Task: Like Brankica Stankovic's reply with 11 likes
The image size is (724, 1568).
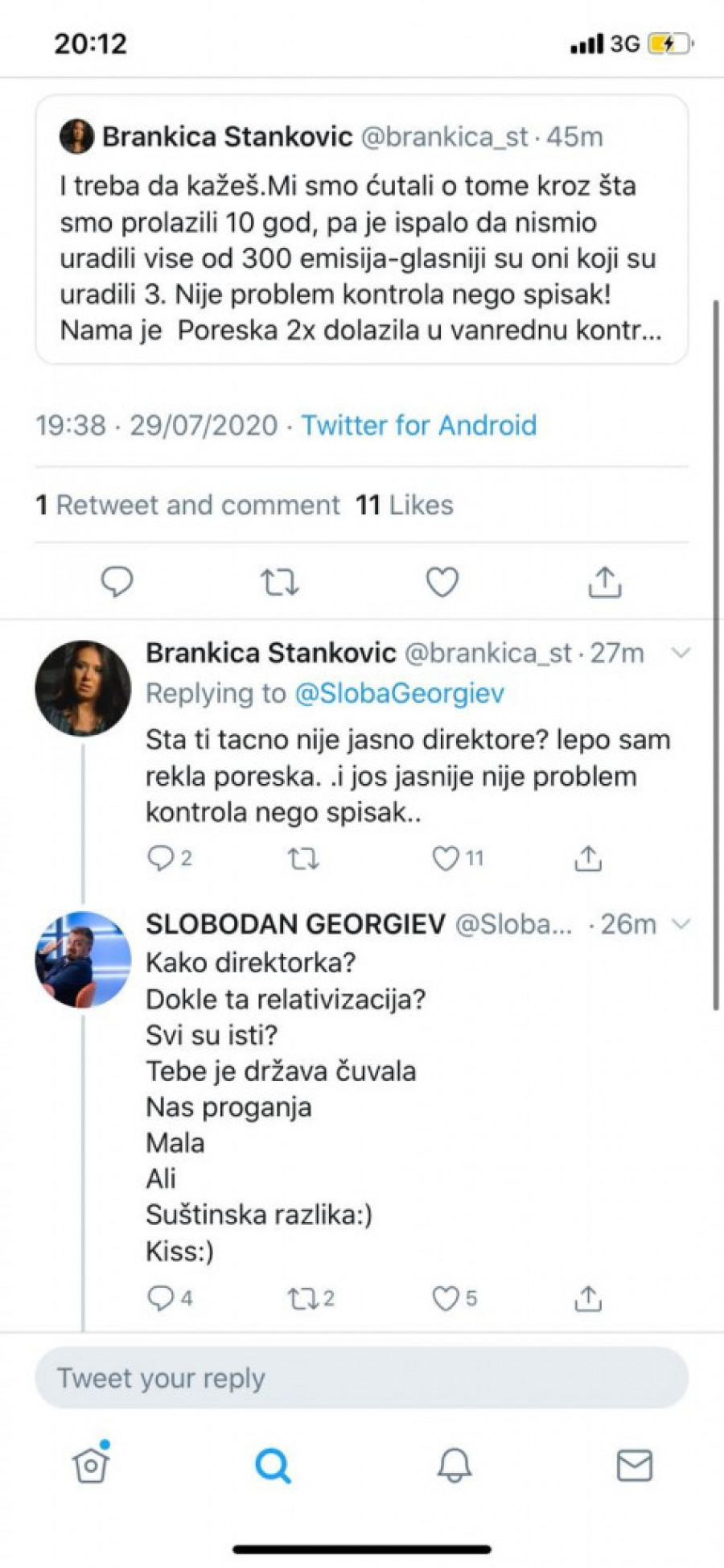Action: click(x=446, y=859)
